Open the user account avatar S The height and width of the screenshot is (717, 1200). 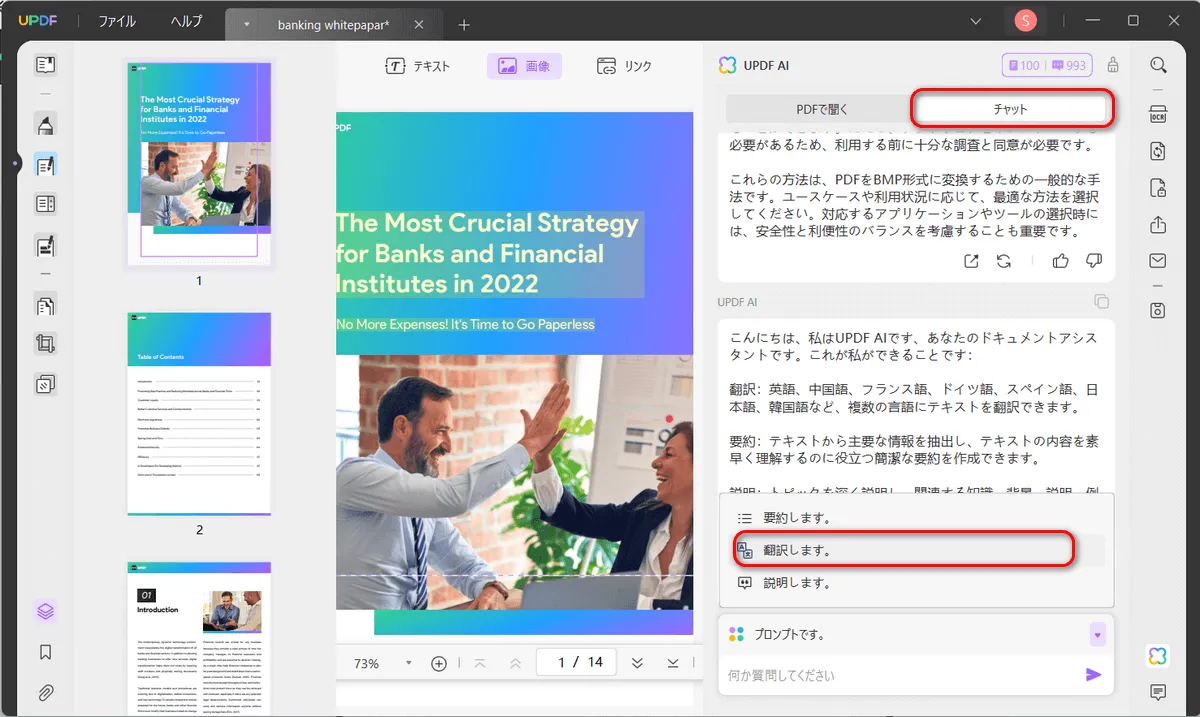[1025, 21]
